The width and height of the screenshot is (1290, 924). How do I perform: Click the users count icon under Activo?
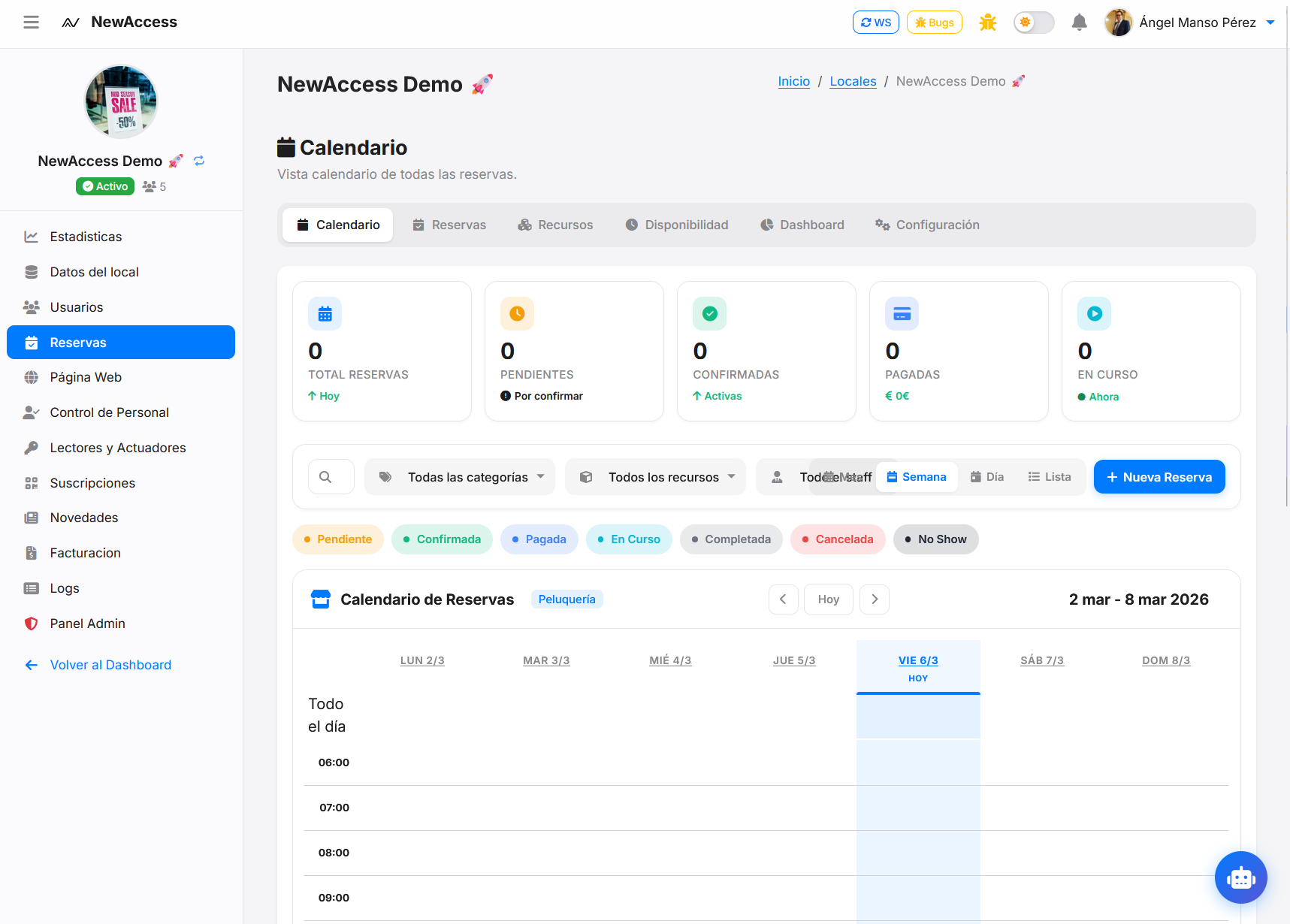coord(149,186)
